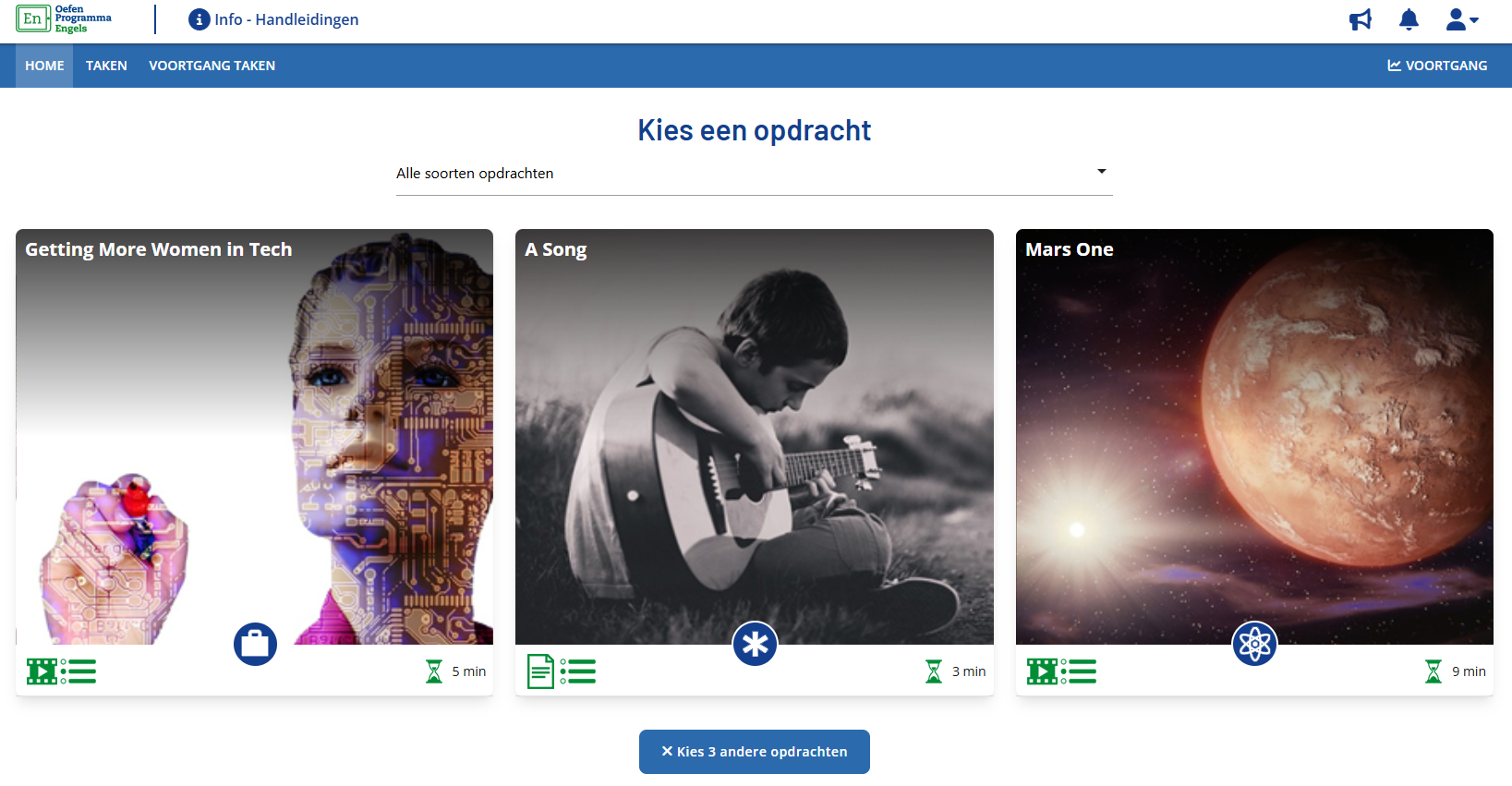Click the video list icon under Women in Tech

[x=61, y=671]
